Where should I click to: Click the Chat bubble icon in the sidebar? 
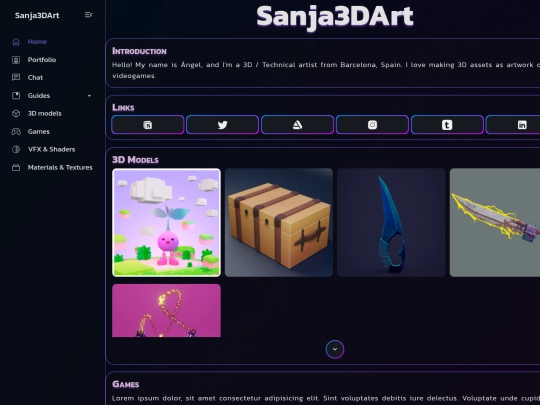16,77
